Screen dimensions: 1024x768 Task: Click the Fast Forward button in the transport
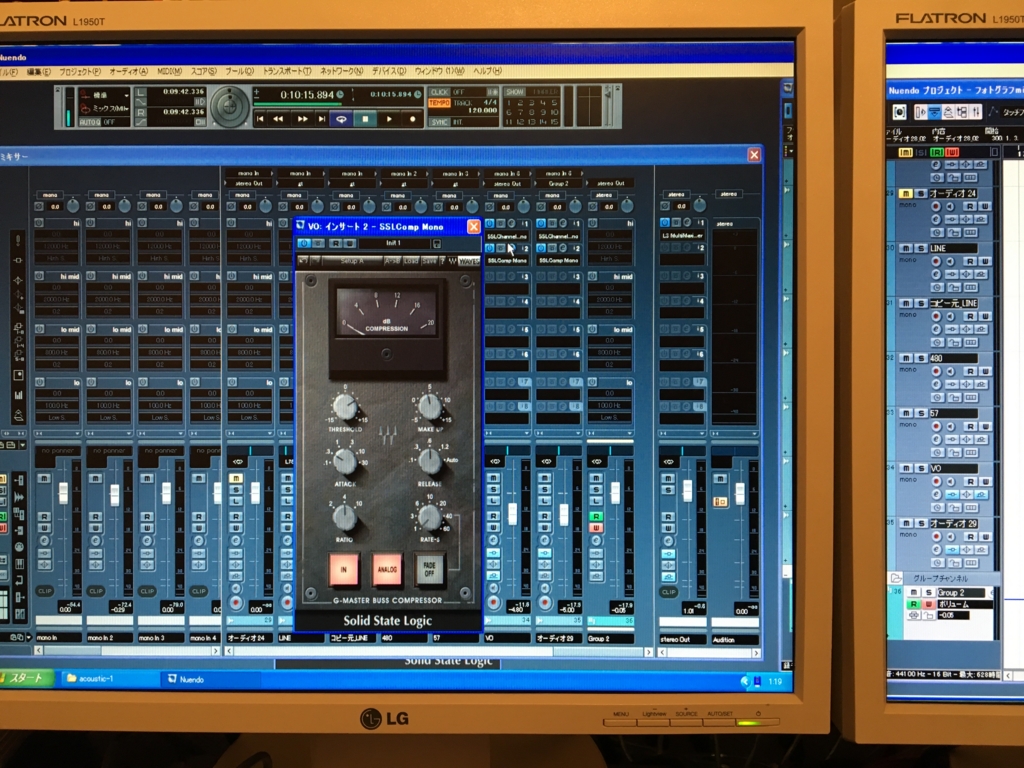click(302, 119)
